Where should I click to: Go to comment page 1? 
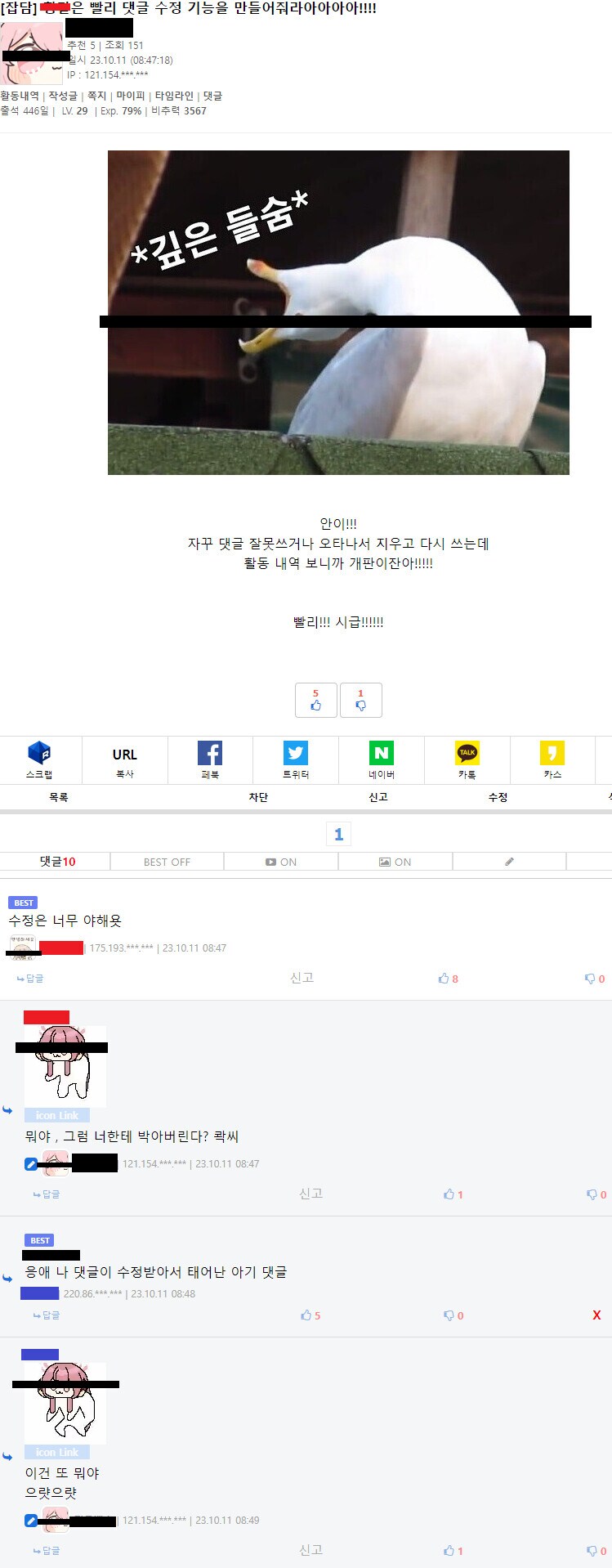(338, 834)
